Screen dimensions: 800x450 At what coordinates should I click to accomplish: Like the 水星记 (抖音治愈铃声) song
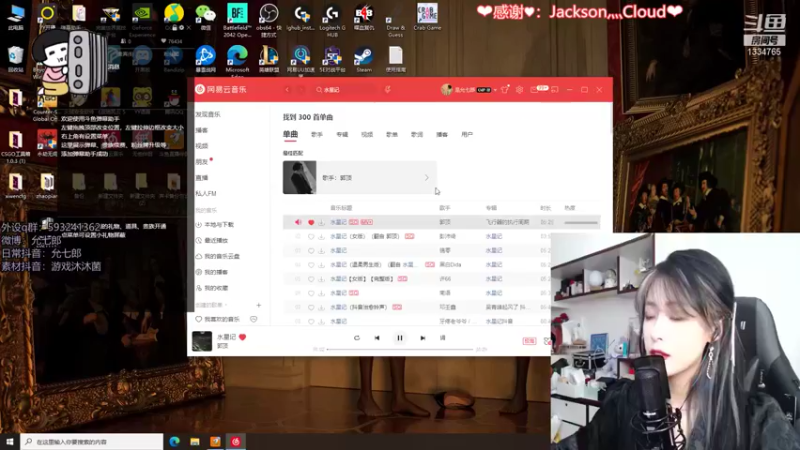(x=311, y=308)
